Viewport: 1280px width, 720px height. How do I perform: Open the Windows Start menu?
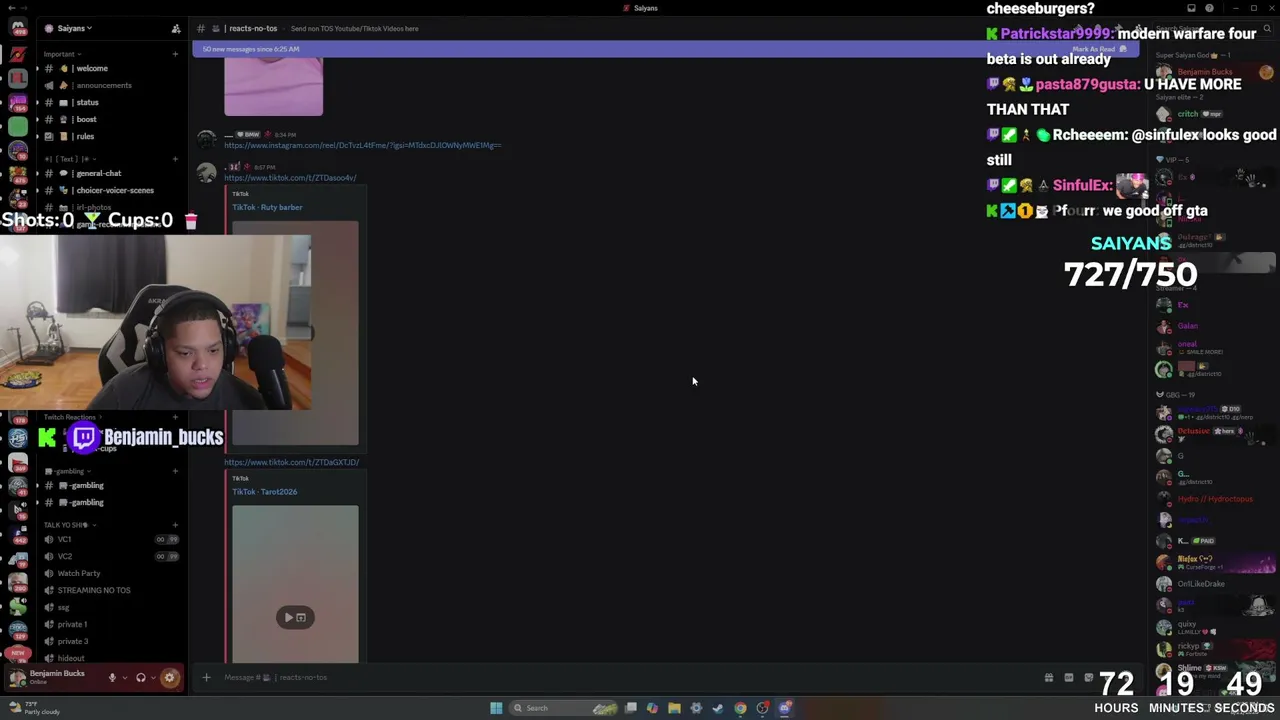tap(496, 708)
